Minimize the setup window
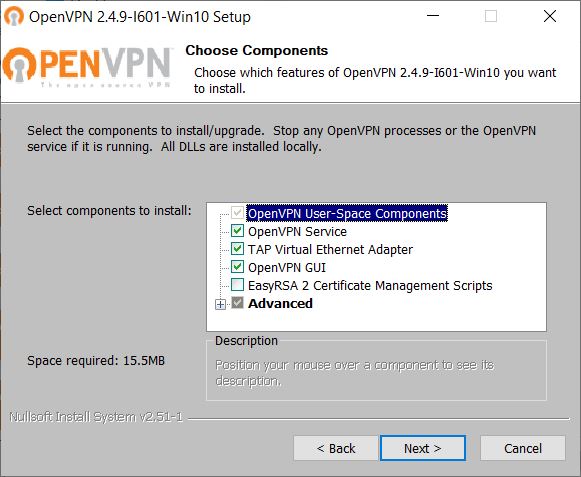This screenshot has width=581, height=477. tap(433, 16)
